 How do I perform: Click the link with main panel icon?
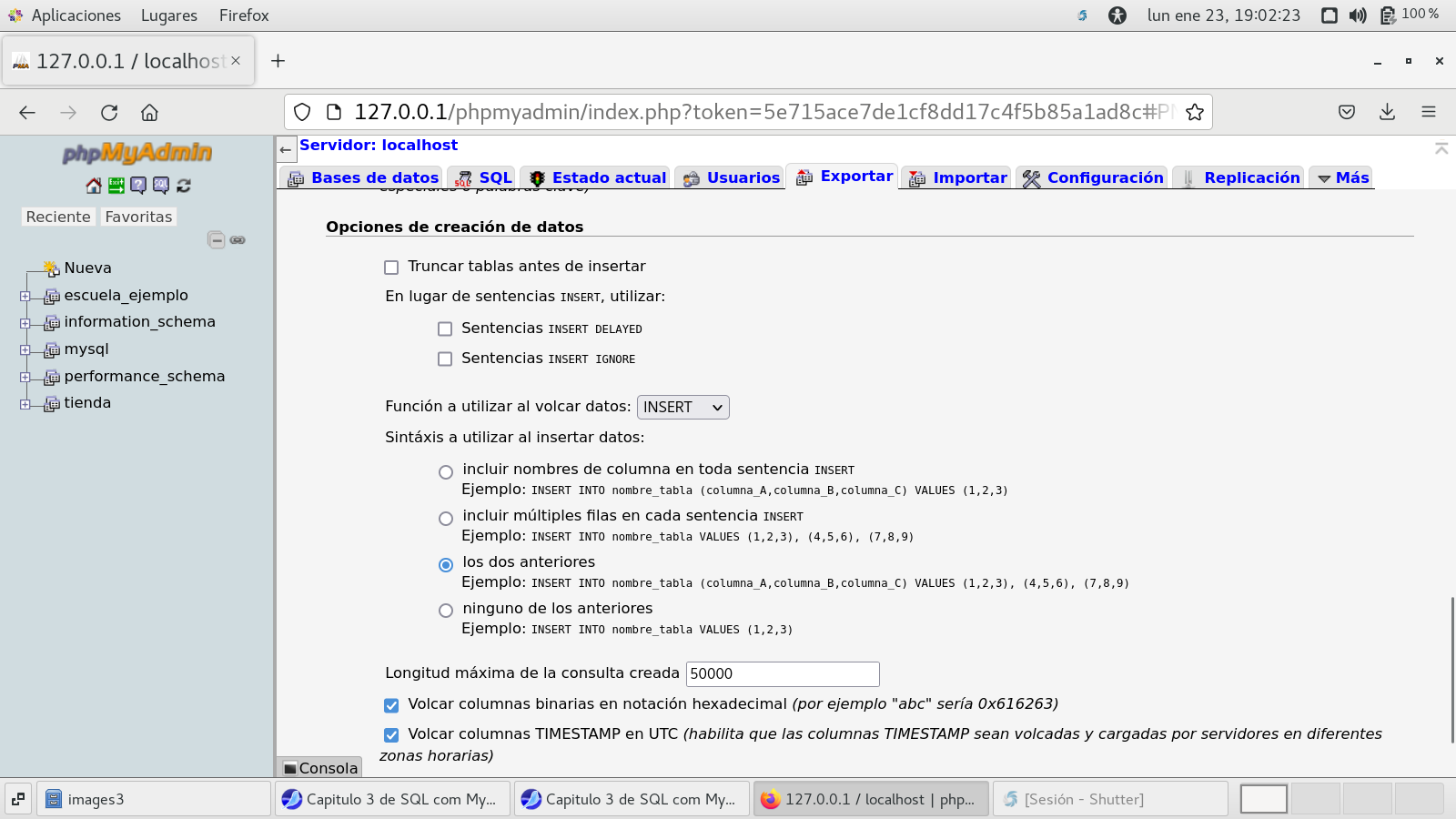click(x=238, y=240)
